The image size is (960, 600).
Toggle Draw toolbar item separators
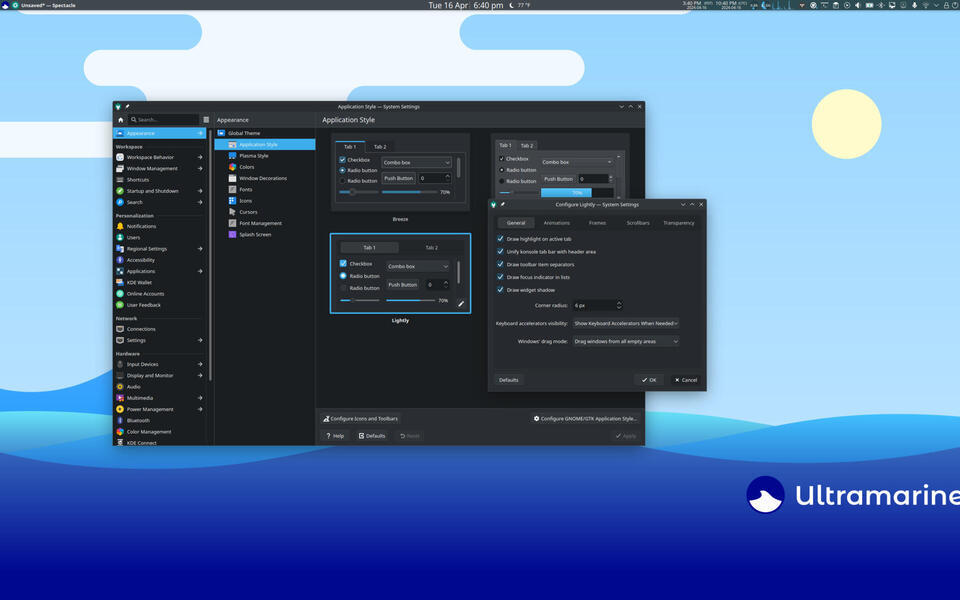click(536, 264)
